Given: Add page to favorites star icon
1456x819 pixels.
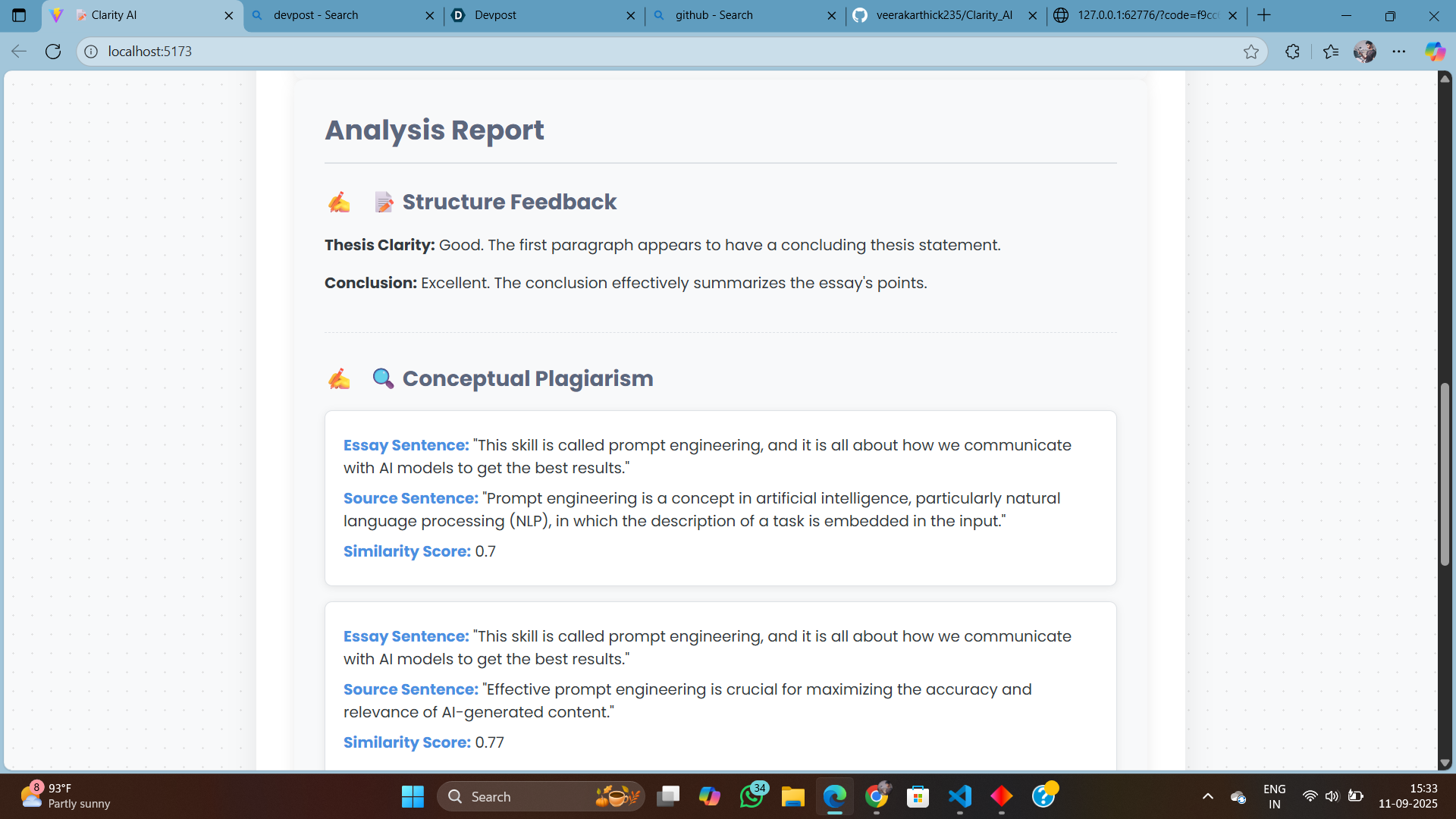Looking at the screenshot, I should tap(1251, 52).
